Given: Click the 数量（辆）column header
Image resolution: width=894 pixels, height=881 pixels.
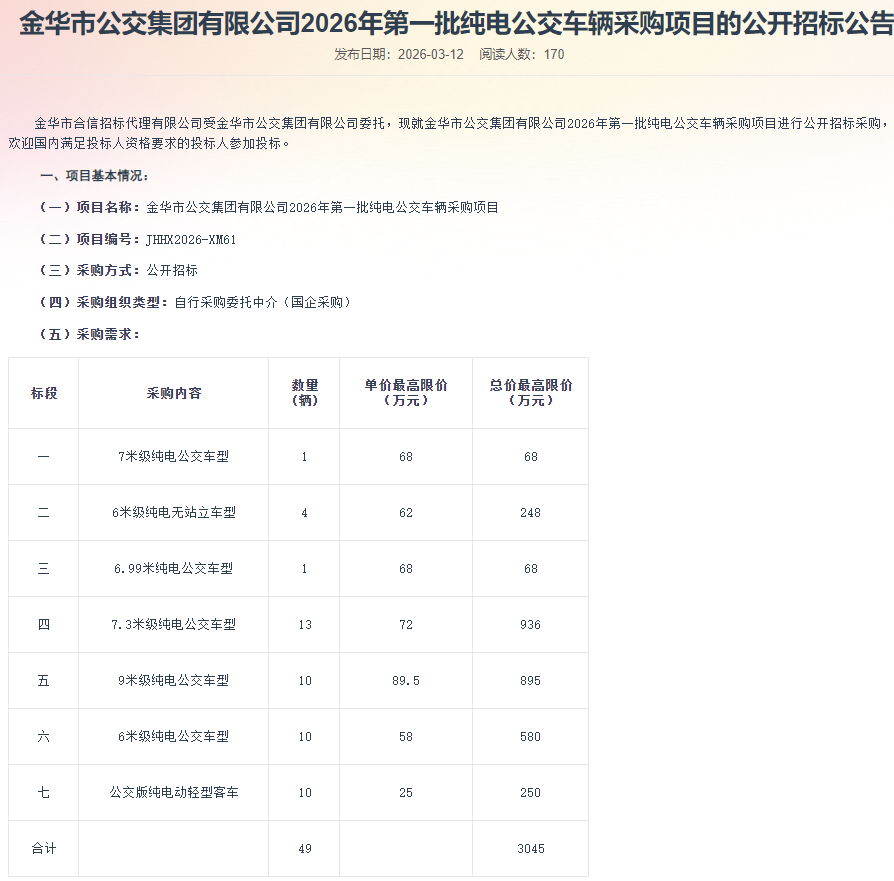Looking at the screenshot, I should (x=303, y=393).
